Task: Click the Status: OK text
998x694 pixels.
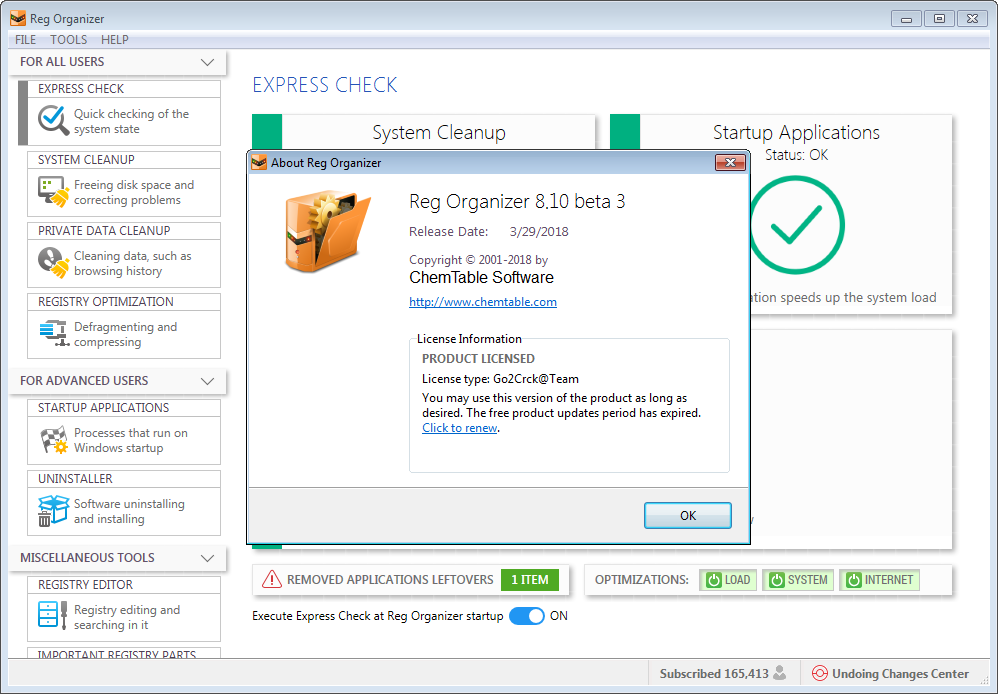Action: pyautogui.click(x=796, y=155)
